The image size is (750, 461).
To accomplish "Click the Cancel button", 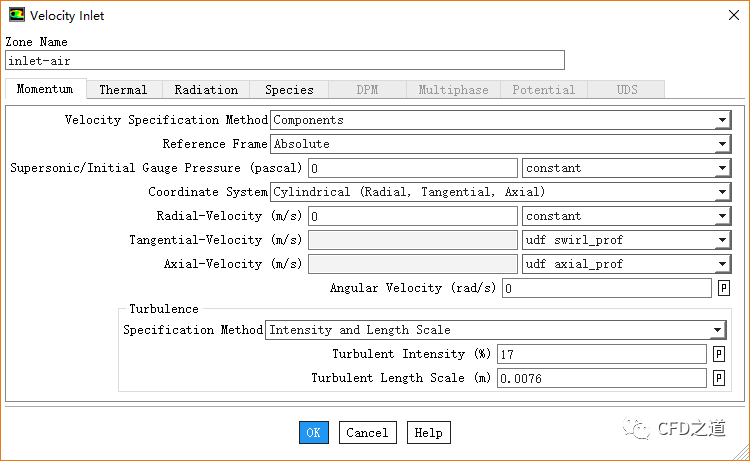I will 367,433.
